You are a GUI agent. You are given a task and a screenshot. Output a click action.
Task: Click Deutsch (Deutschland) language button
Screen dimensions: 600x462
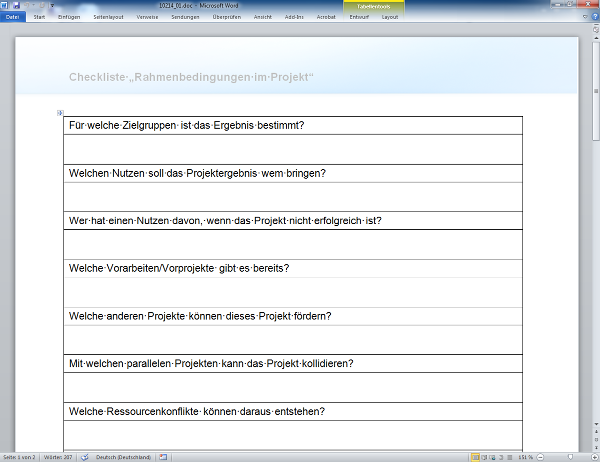[x=124, y=457]
